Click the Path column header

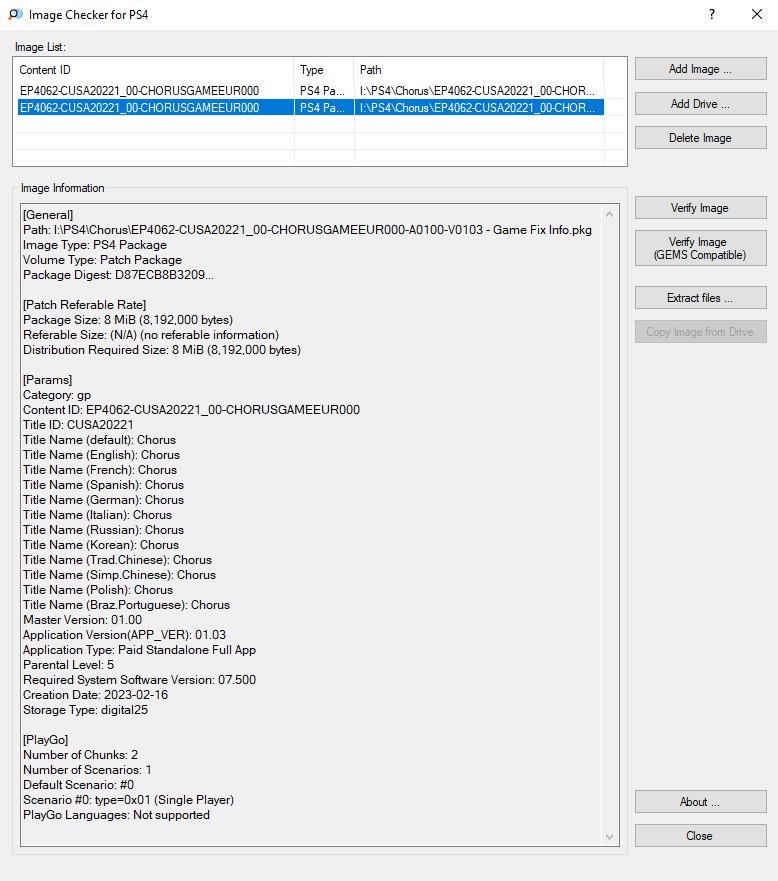coord(479,70)
